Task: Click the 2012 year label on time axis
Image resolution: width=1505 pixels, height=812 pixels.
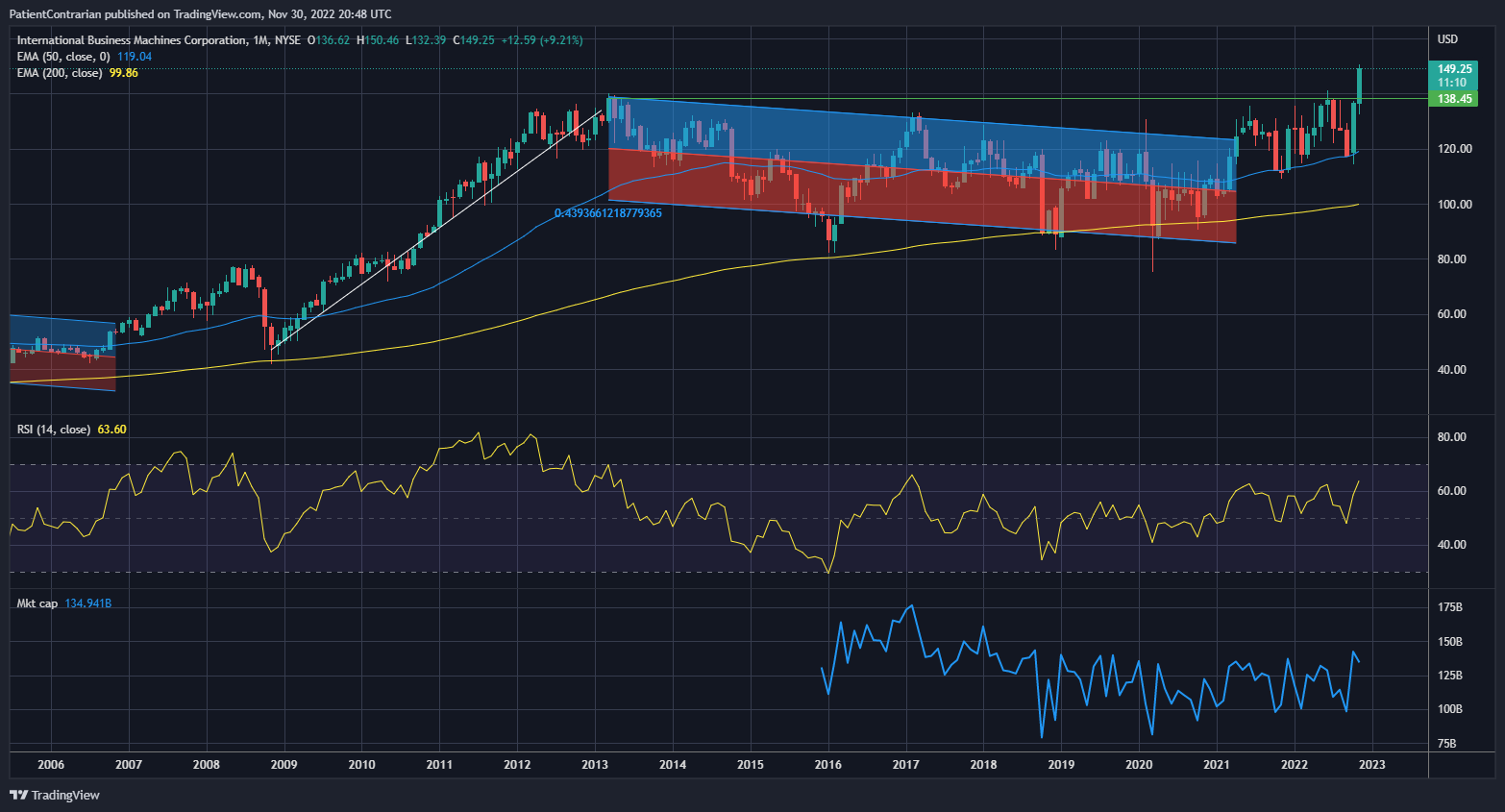Action: tap(517, 765)
